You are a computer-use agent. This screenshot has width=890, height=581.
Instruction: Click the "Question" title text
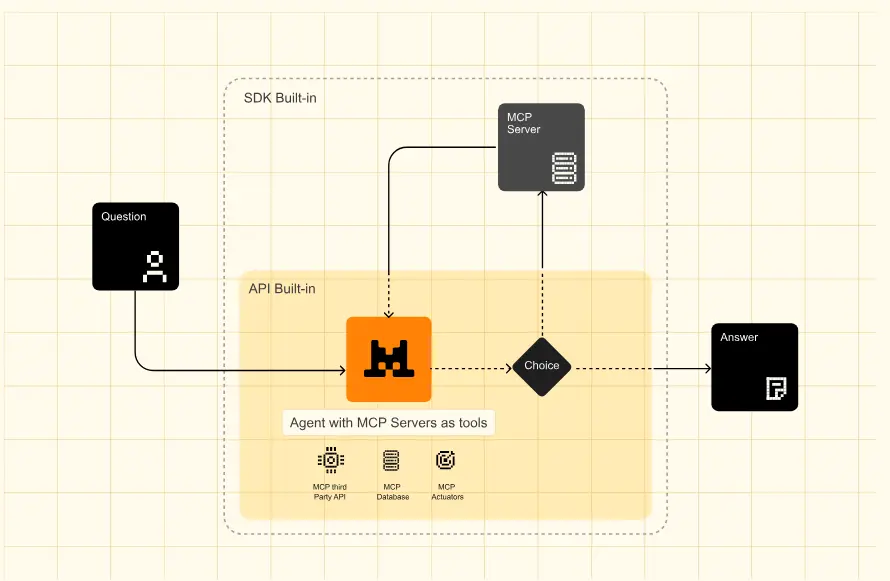(x=124, y=217)
